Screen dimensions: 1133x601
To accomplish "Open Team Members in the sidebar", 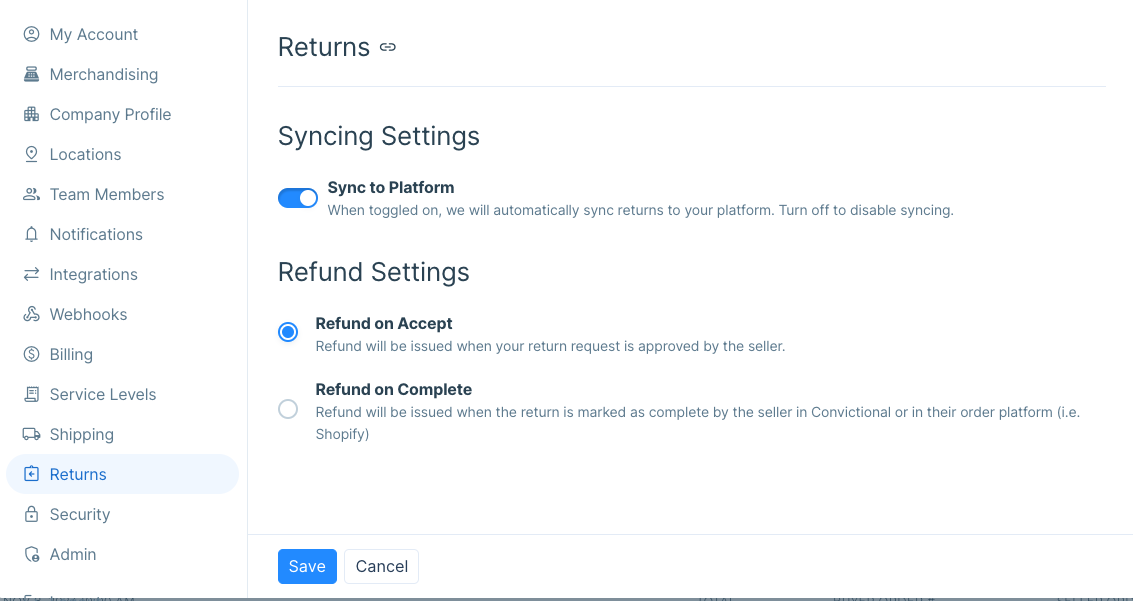I will point(107,194).
